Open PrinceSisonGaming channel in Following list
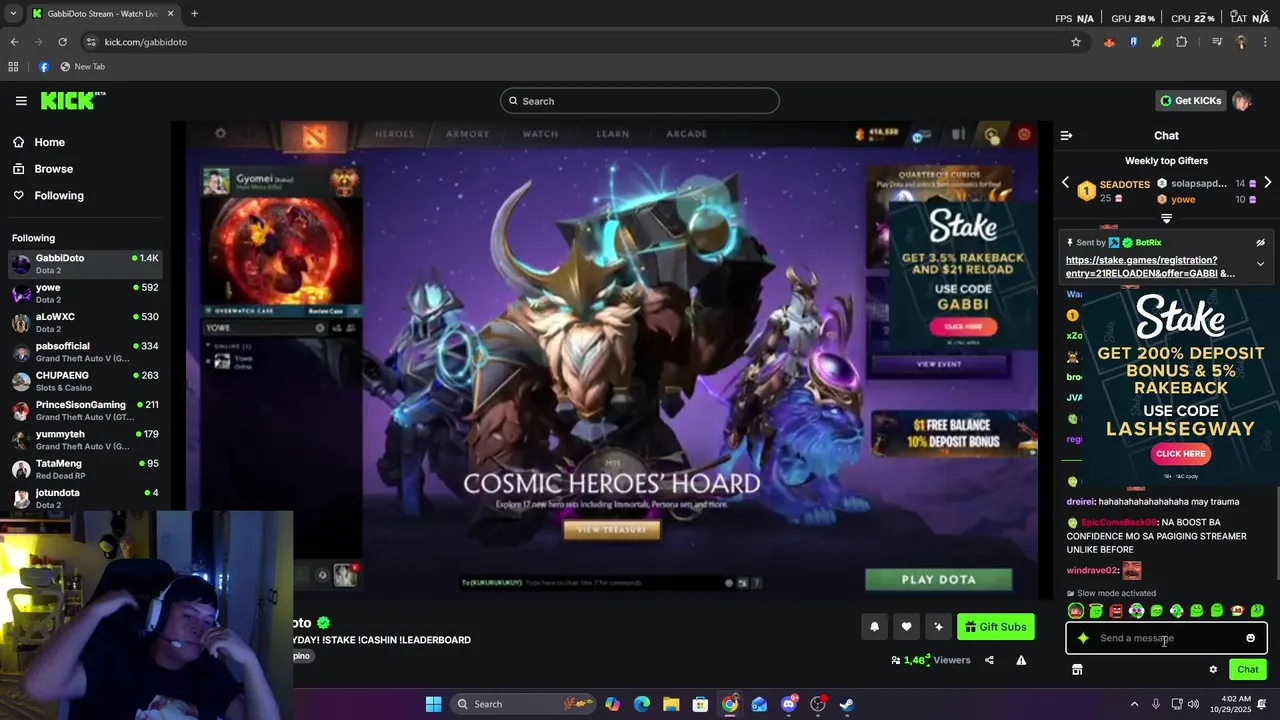The width and height of the screenshot is (1280, 720). pos(85,410)
